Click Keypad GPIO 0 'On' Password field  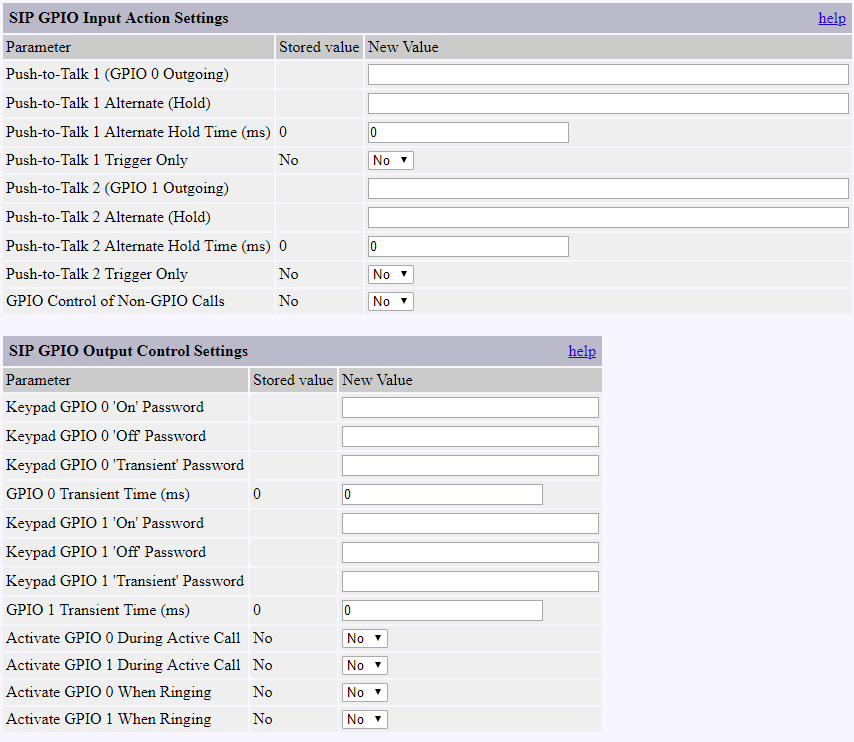[x=470, y=408]
